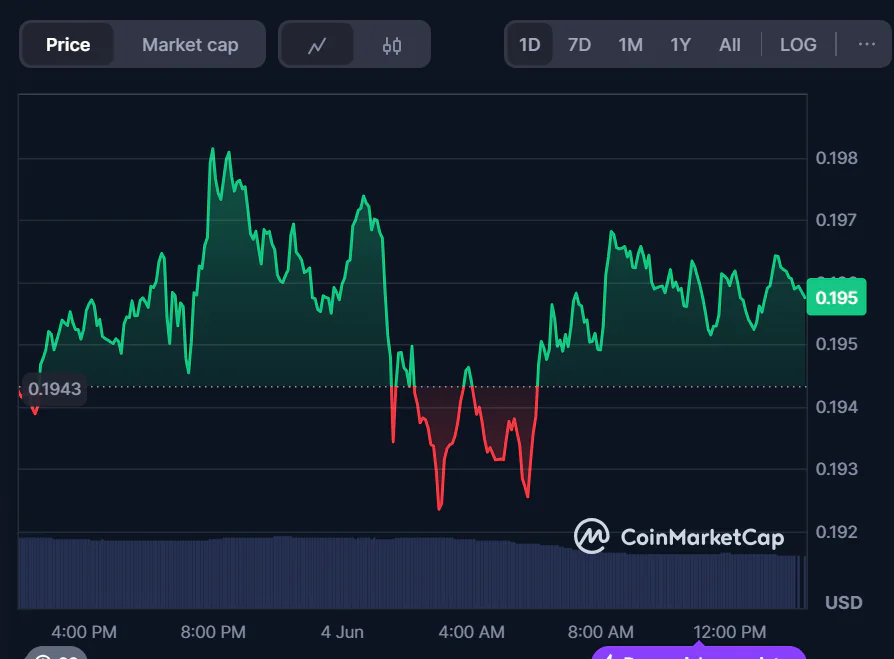Click the green 0.195 current price tag
This screenshot has height=659, width=894.
[835, 298]
